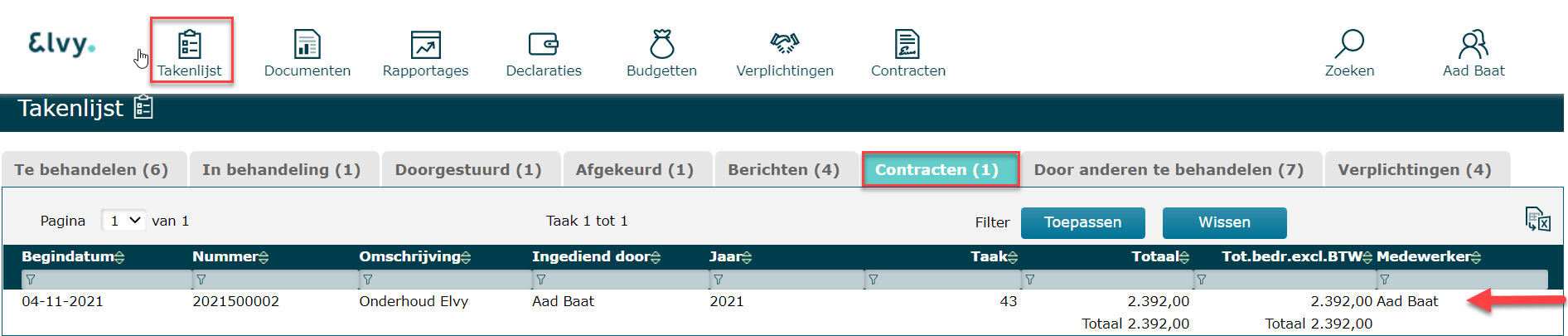Open Budgetten money bag icon

coord(661,45)
